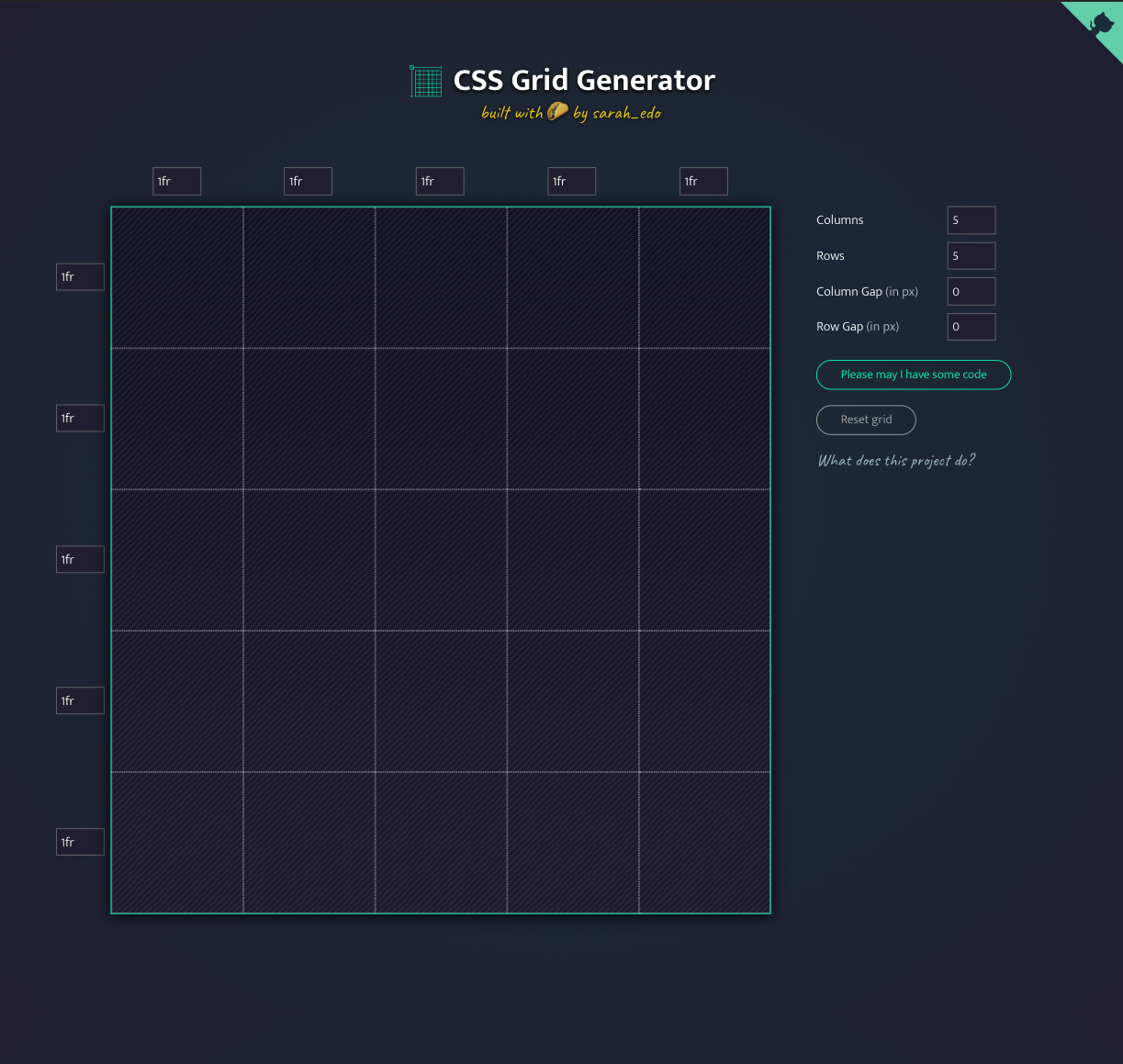Click the Reset grid button
Viewport: 1123px width, 1064px height.
(x=866, y=420)
